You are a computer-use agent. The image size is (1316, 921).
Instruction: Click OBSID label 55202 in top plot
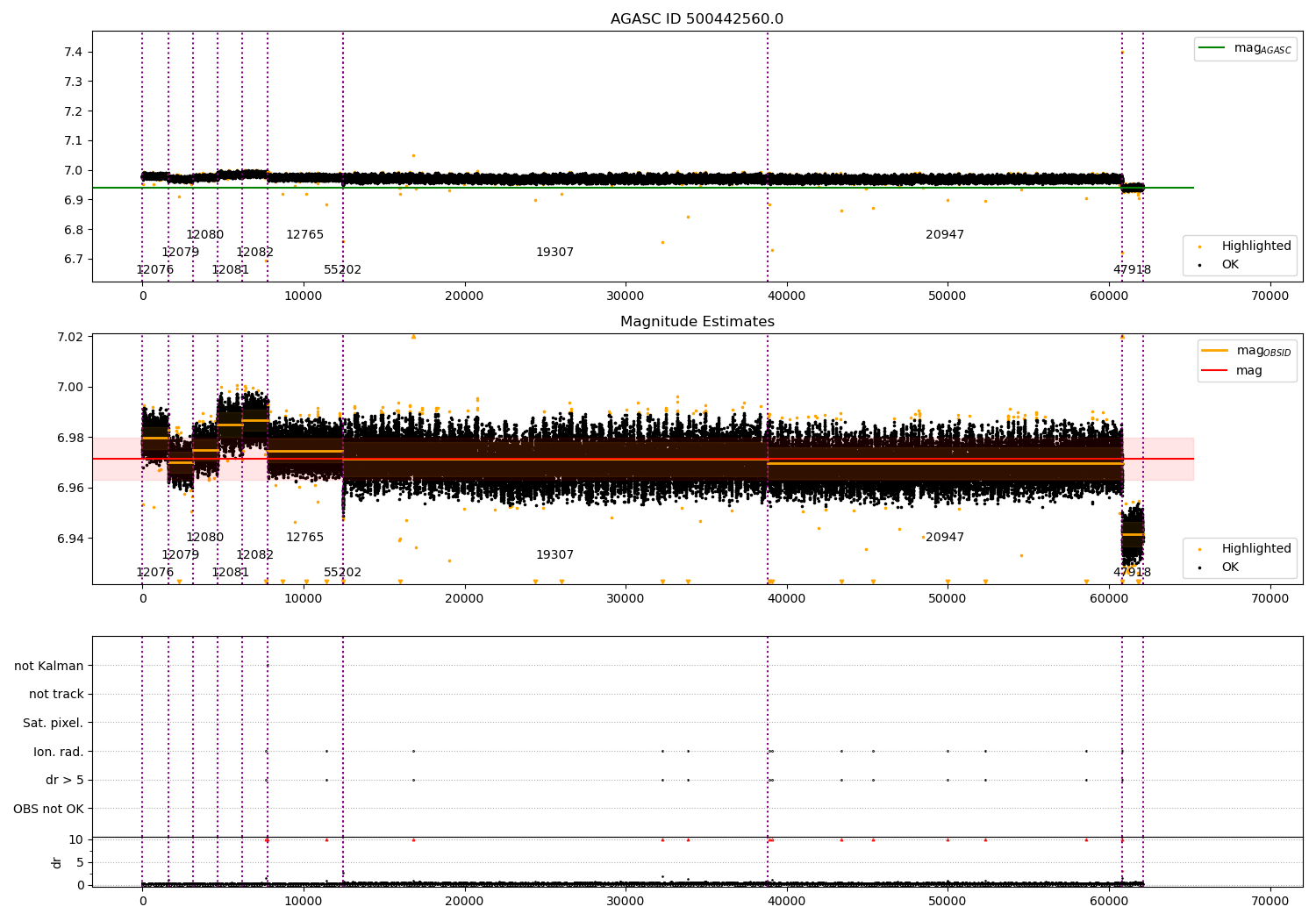(x=343, y=270)
